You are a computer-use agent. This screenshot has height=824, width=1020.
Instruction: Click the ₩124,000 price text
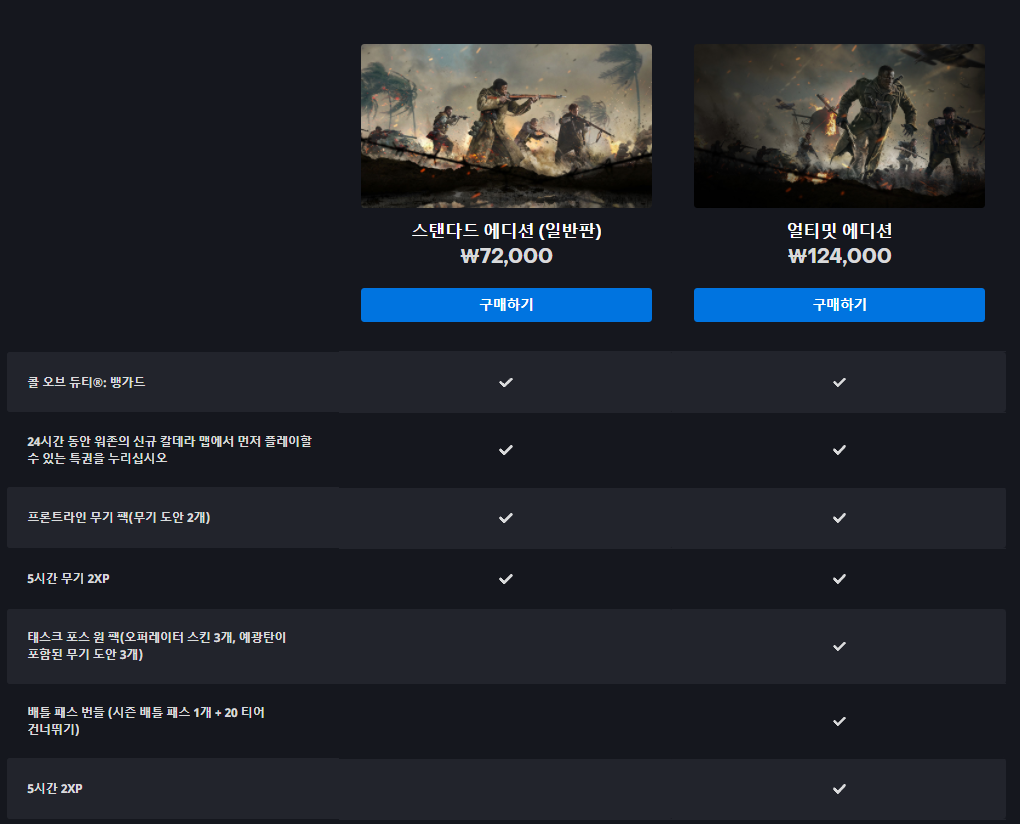pos(839,256)
